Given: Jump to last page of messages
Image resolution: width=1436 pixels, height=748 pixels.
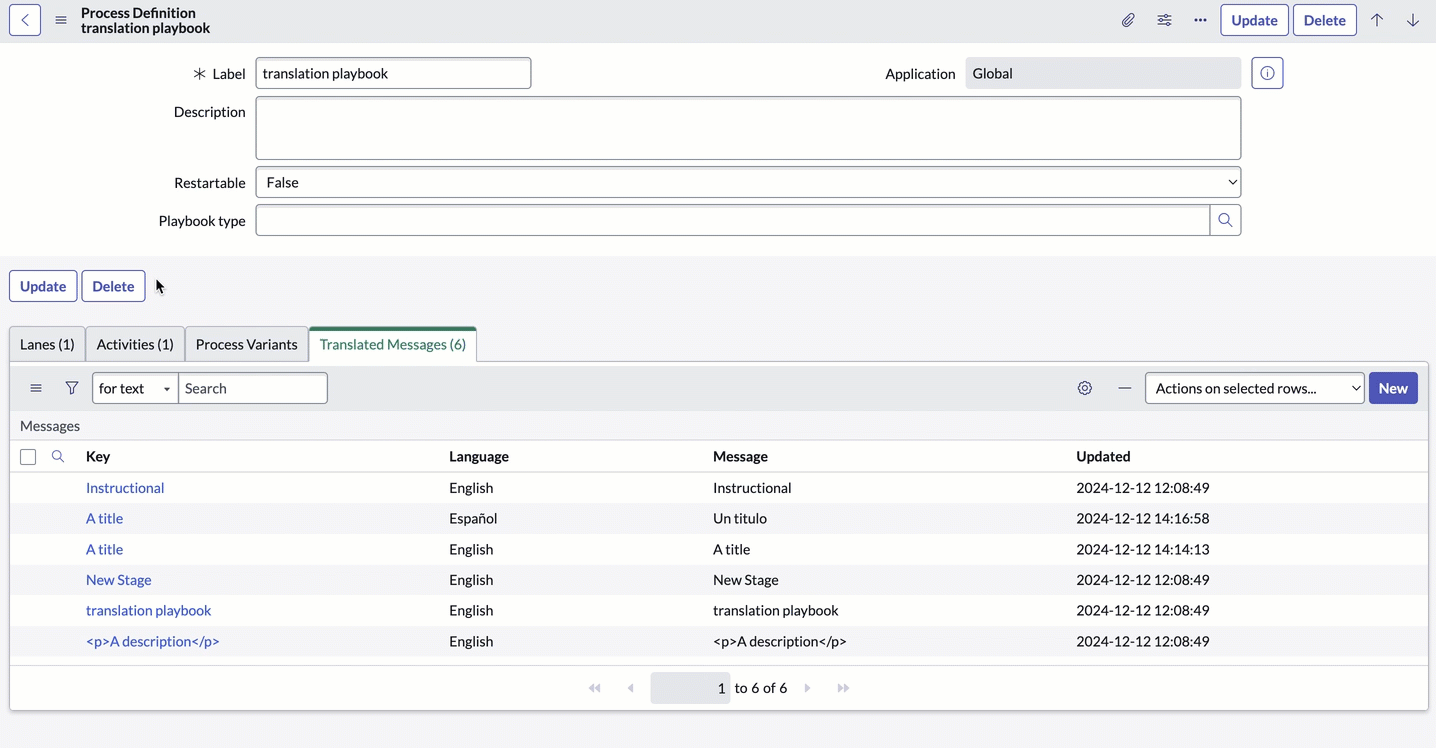Looking at the screenshot, I should coord(843,688).
